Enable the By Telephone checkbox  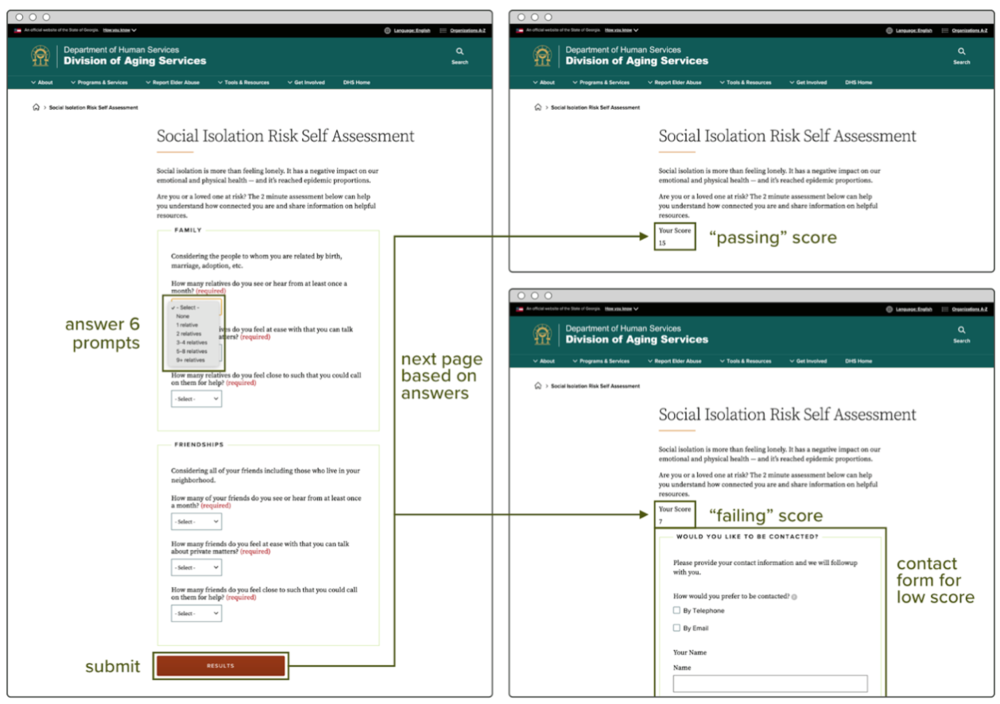(676, 610)
